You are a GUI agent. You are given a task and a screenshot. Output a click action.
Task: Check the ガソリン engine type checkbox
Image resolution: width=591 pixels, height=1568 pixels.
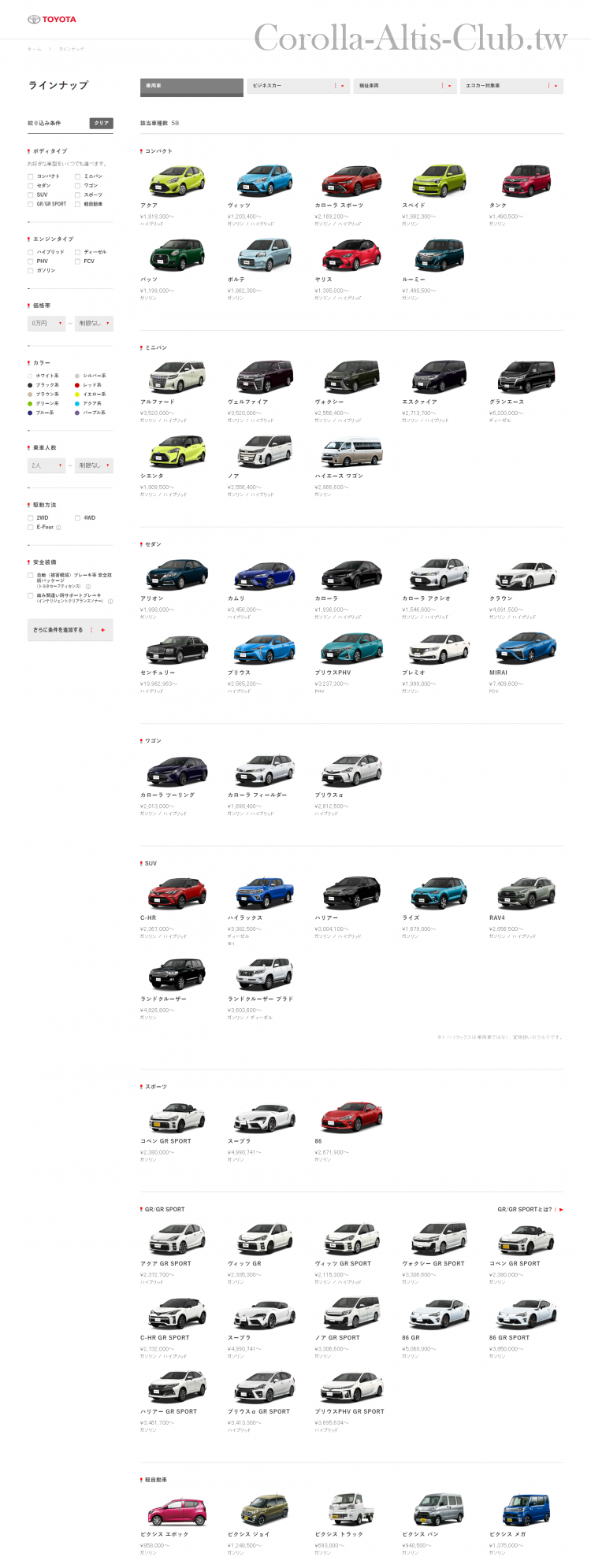31,270
